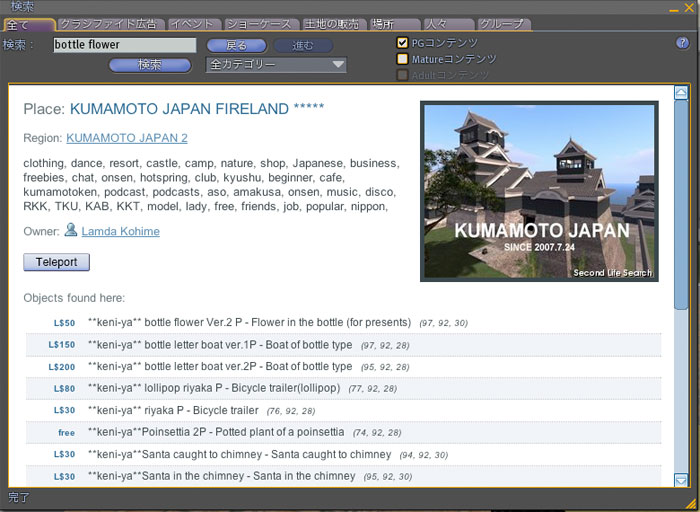The width and height of the screenshot is (700, 512).
Task: Open the イベント tab
Action: coord(190,24)
